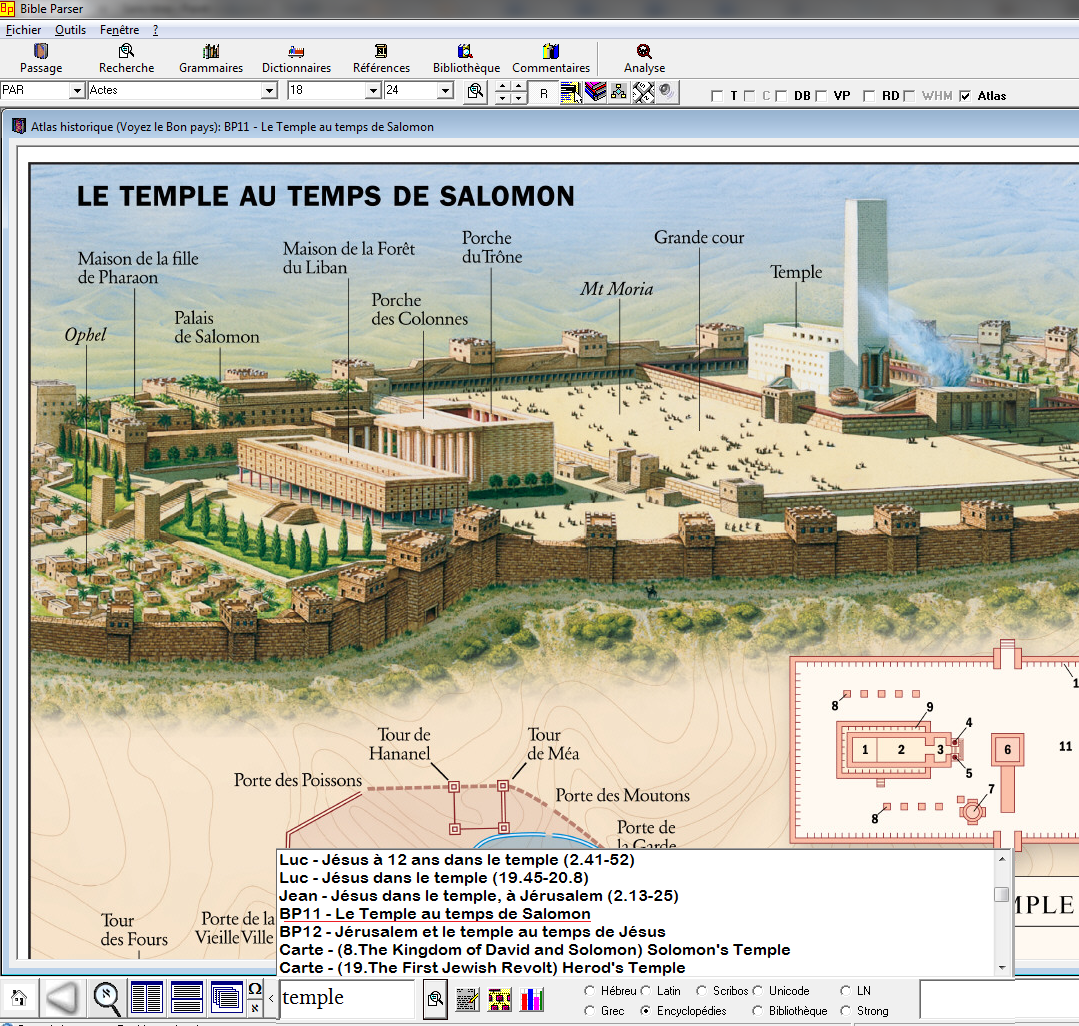Expand the chapter 18 dropdown
The height and width of the screenshot is (1026, 1079).
[x=374, y=90]
